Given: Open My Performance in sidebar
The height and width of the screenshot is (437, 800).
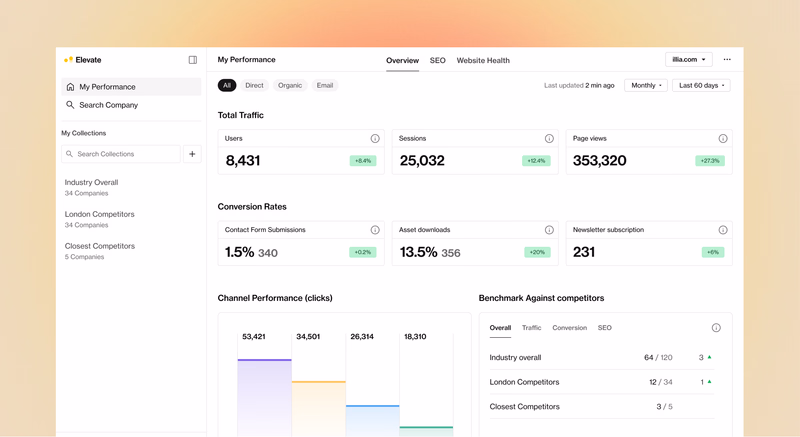Looking at the screenshot, I should pos(131,87).
